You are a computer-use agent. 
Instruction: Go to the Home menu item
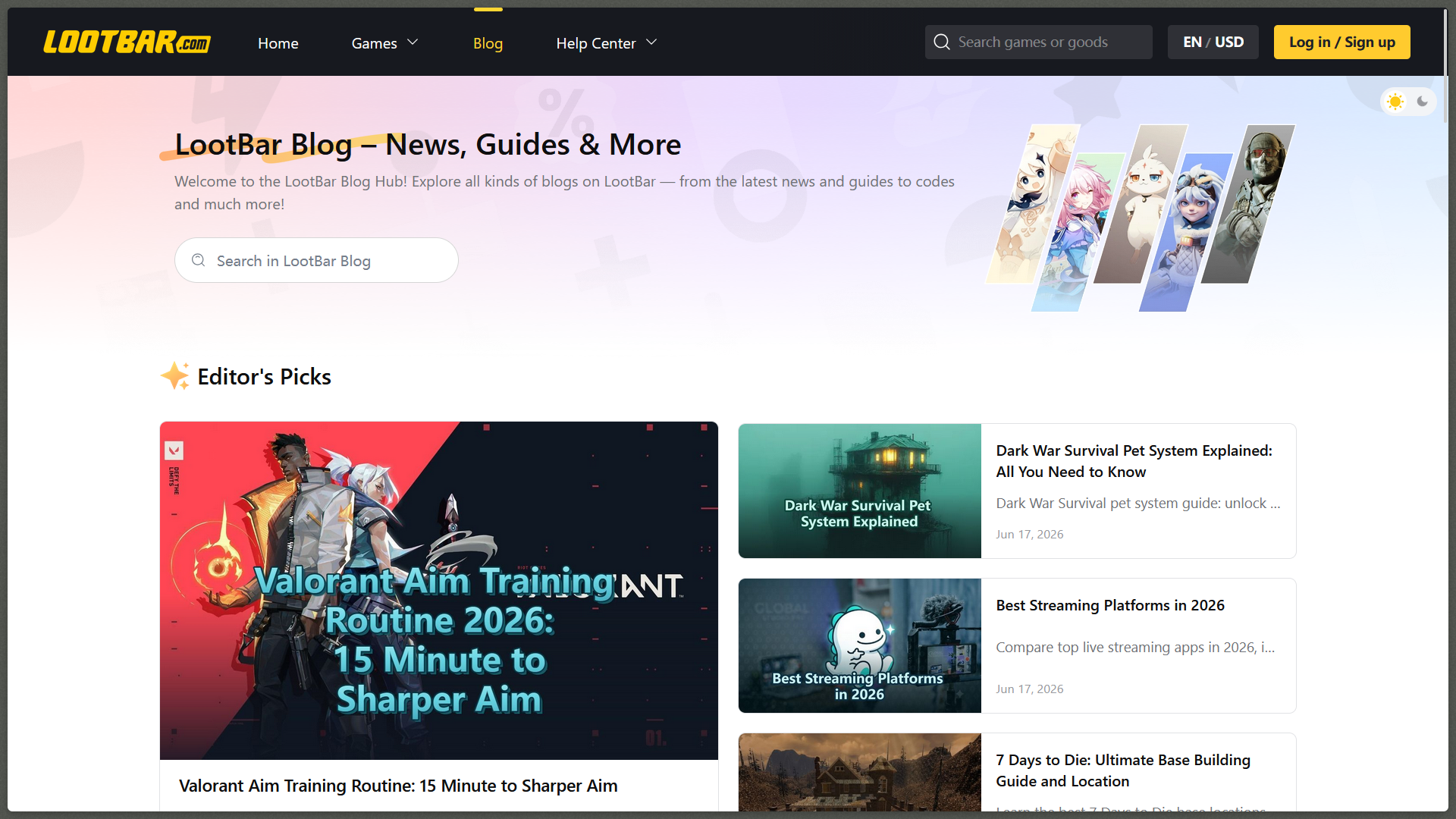tap(278, 43)
